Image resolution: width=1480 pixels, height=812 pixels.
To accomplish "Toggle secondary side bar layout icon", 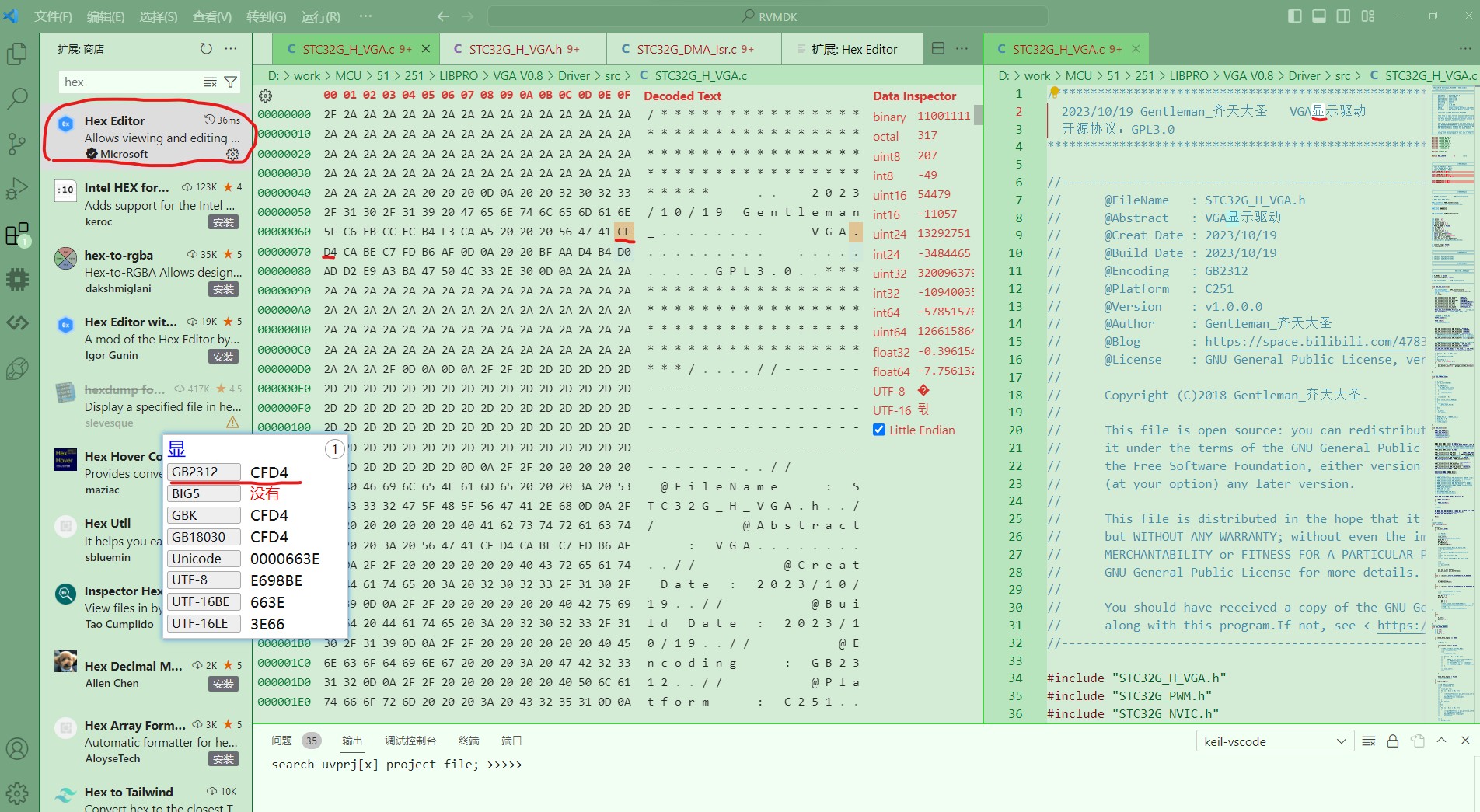I will coord(1344,16).
